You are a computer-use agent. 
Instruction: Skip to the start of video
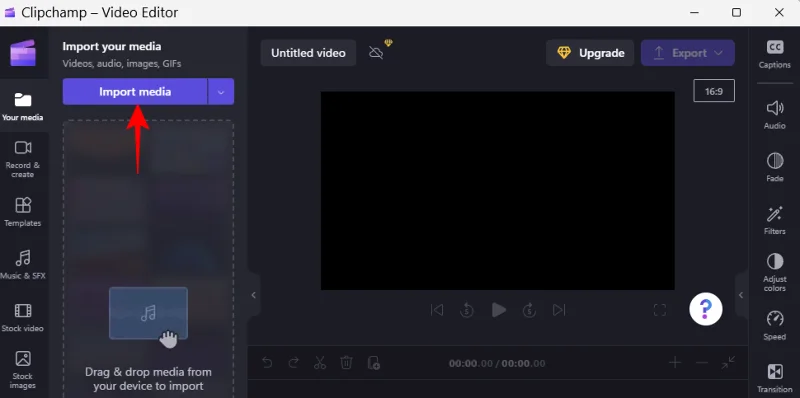437,310
